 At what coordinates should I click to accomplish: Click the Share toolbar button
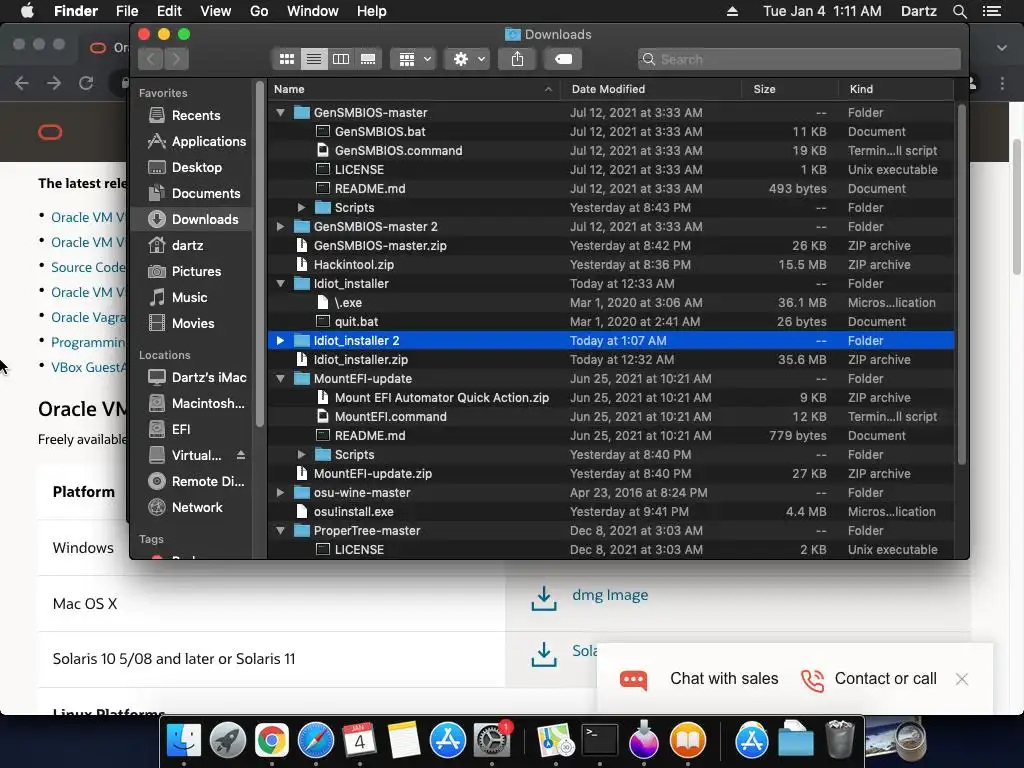coord(517,59)
